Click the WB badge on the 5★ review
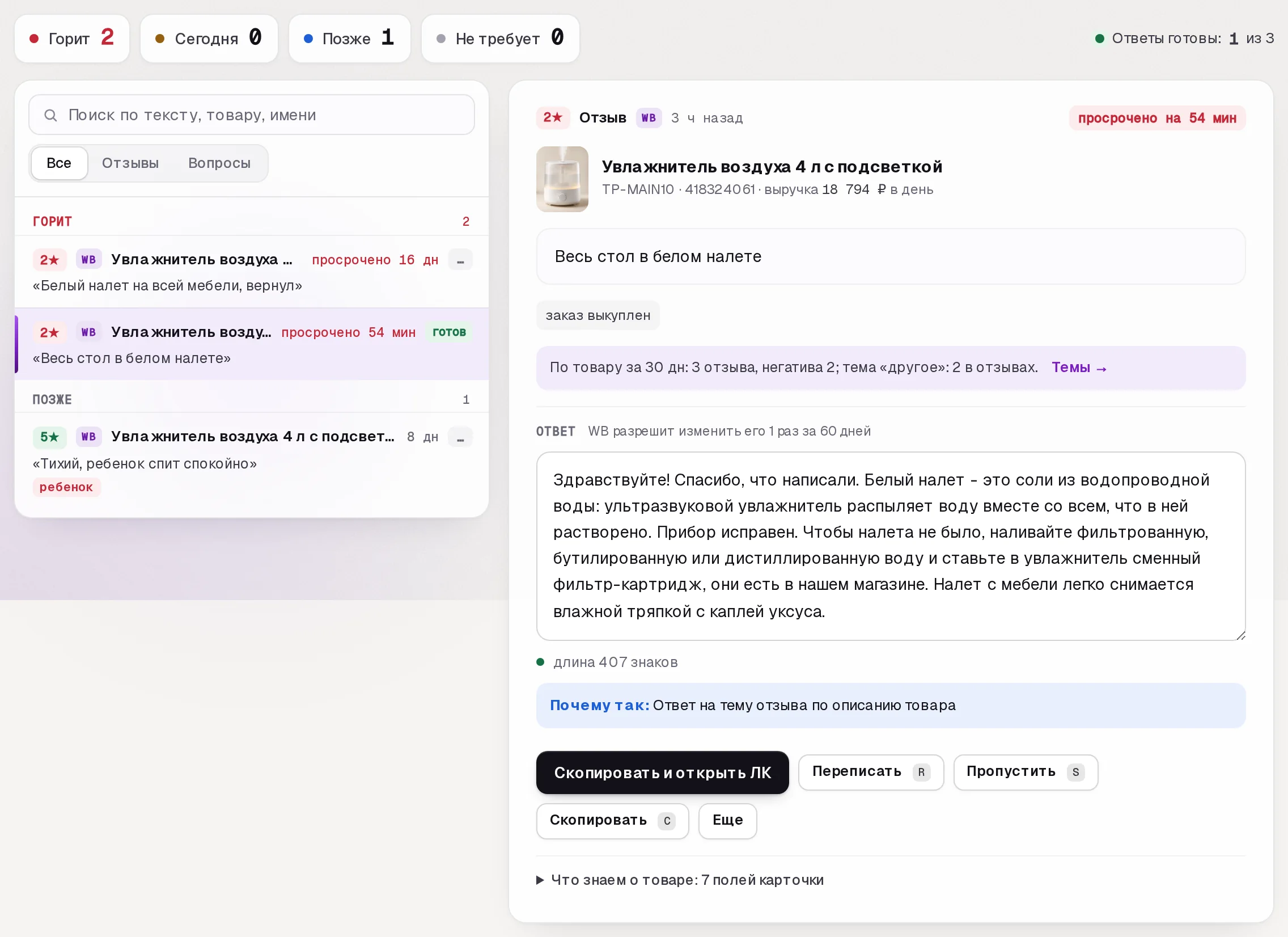The image size is (1288, 937). 88,437
